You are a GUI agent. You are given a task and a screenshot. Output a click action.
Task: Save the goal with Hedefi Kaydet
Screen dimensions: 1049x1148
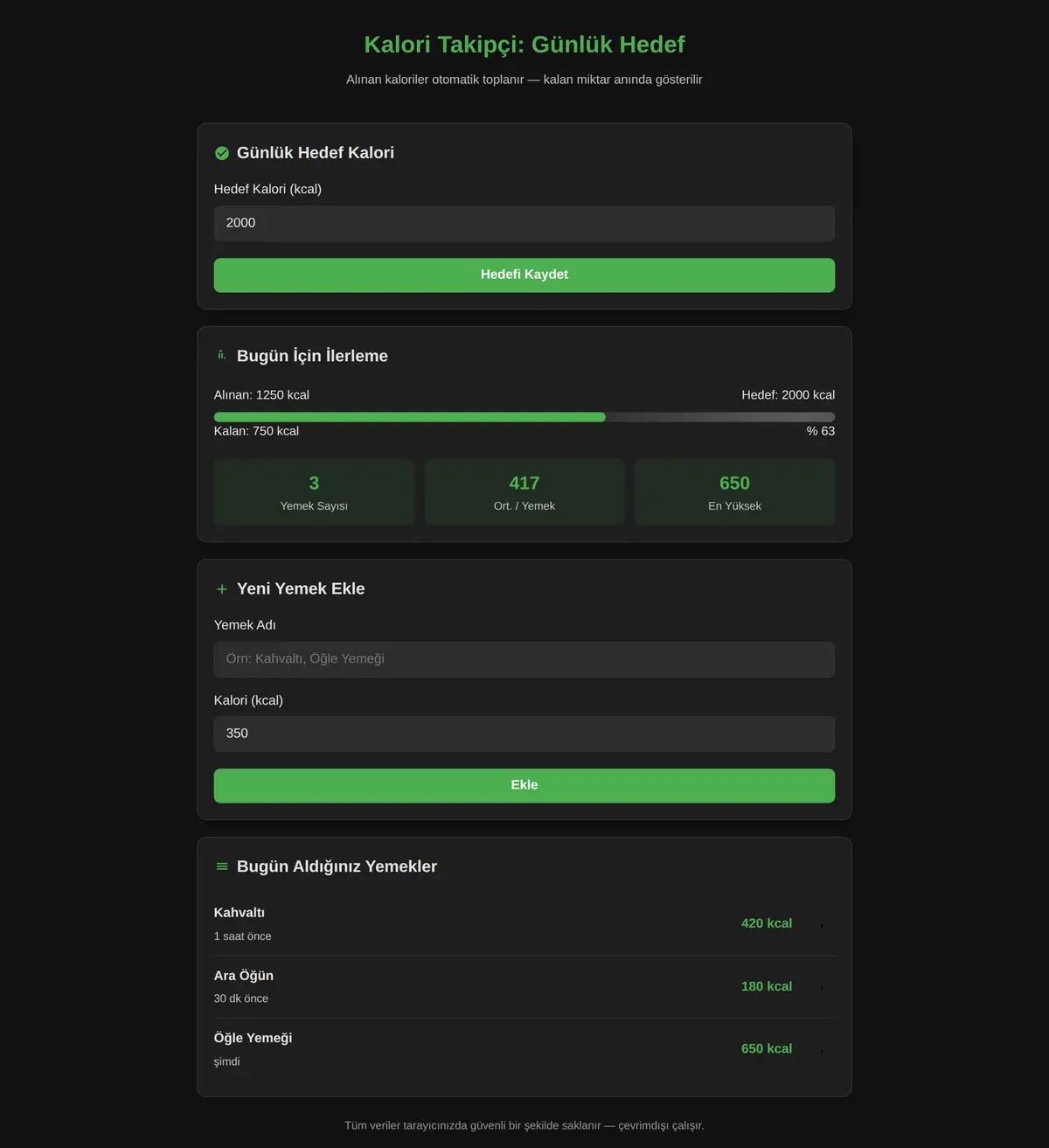tap(524, 275)
